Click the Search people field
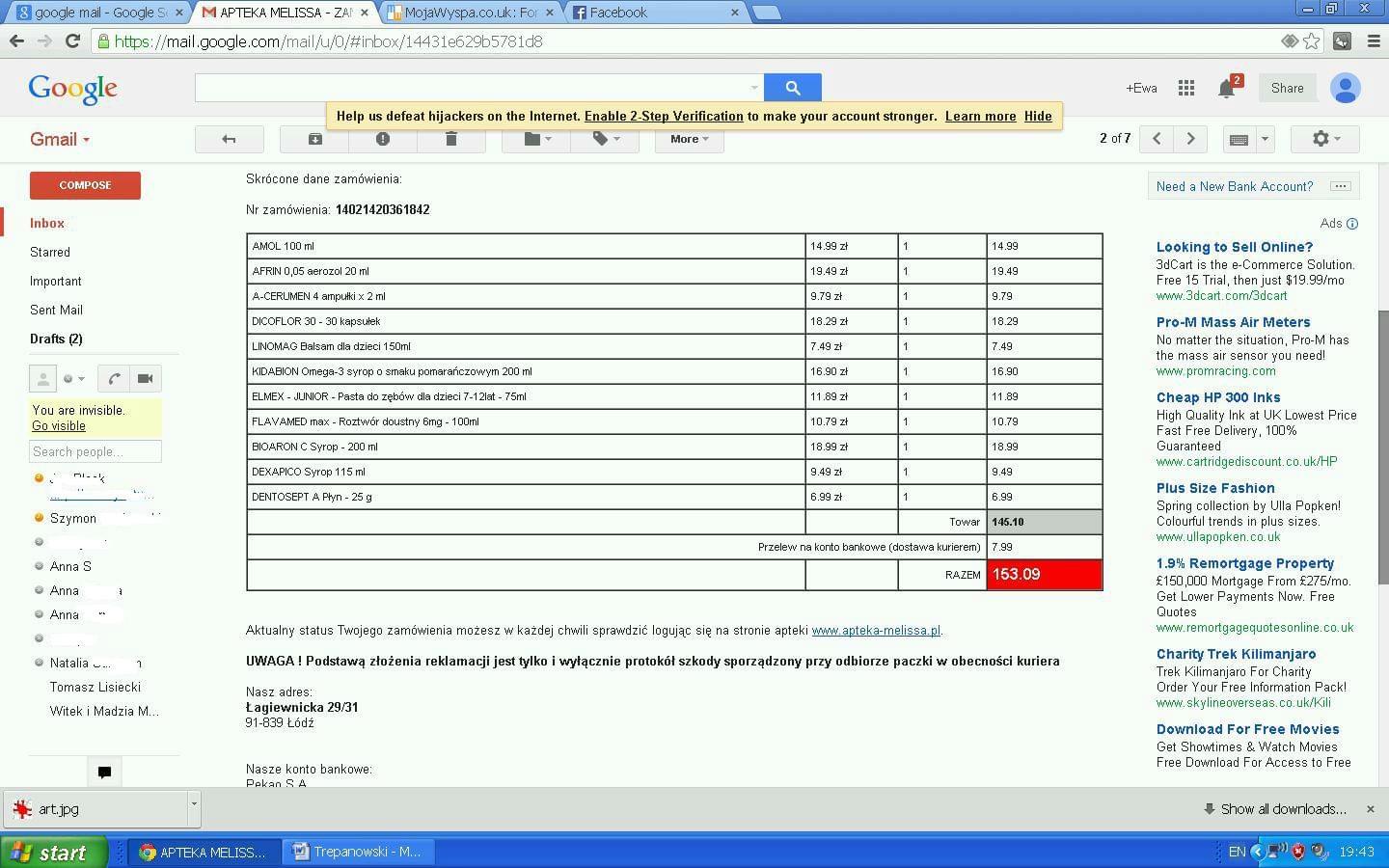 click(95, 451)
